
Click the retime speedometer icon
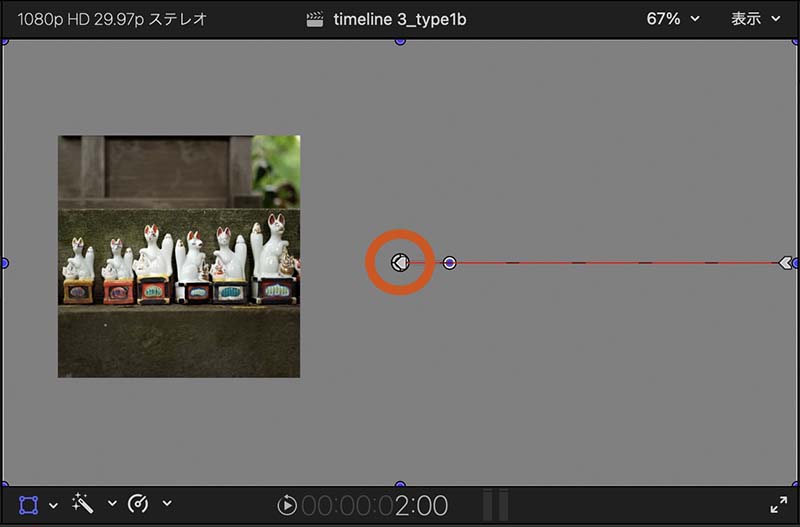point(138,504)
